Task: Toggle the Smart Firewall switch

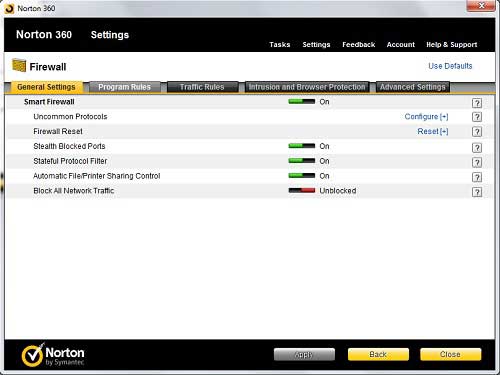Action: coord(301,101)
